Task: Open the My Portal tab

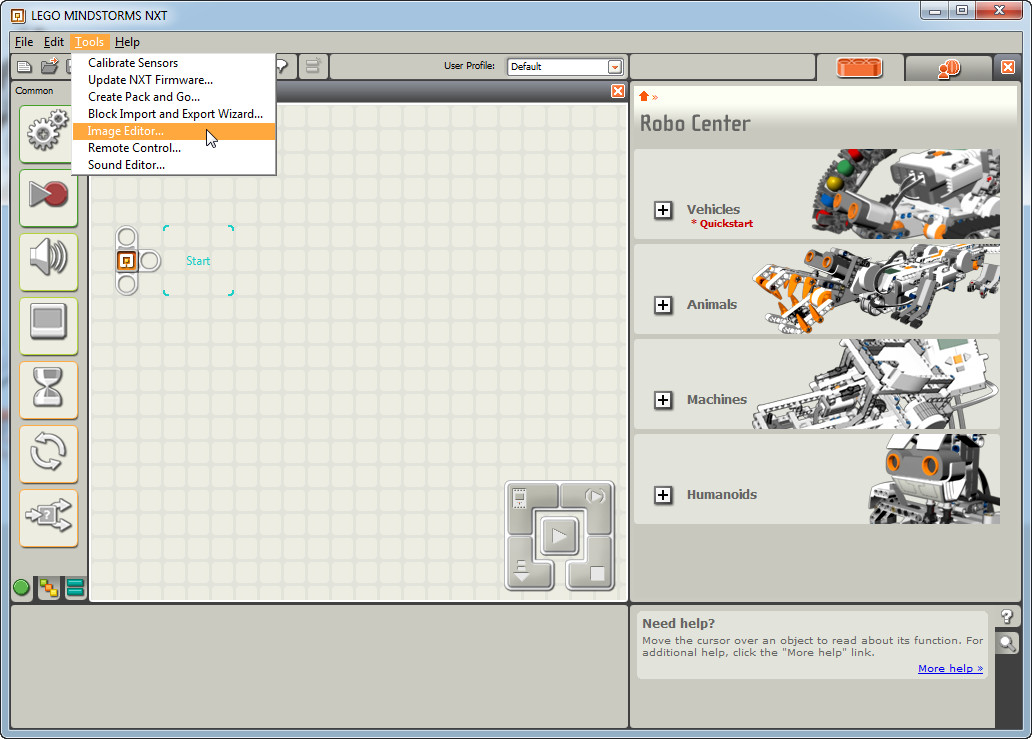Action: click(x=948, y=68)
